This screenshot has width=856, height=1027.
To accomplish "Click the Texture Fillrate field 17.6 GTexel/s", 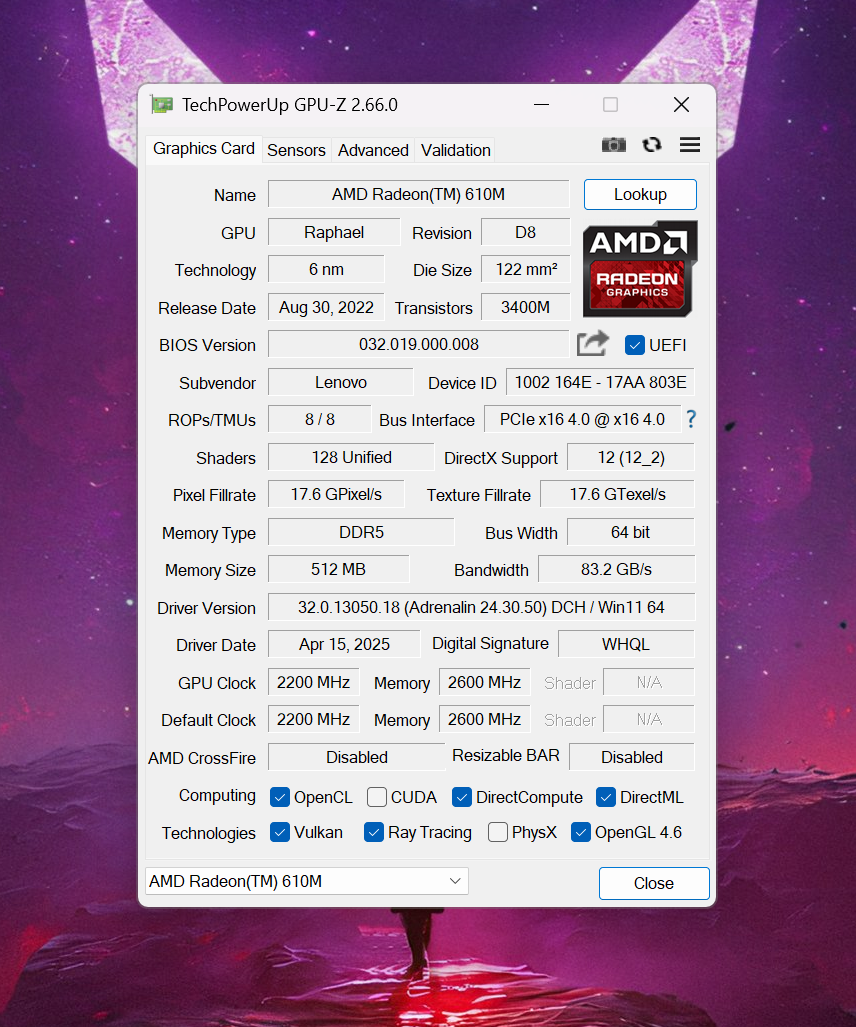I will pyautogui.click(x=617, y=495).
